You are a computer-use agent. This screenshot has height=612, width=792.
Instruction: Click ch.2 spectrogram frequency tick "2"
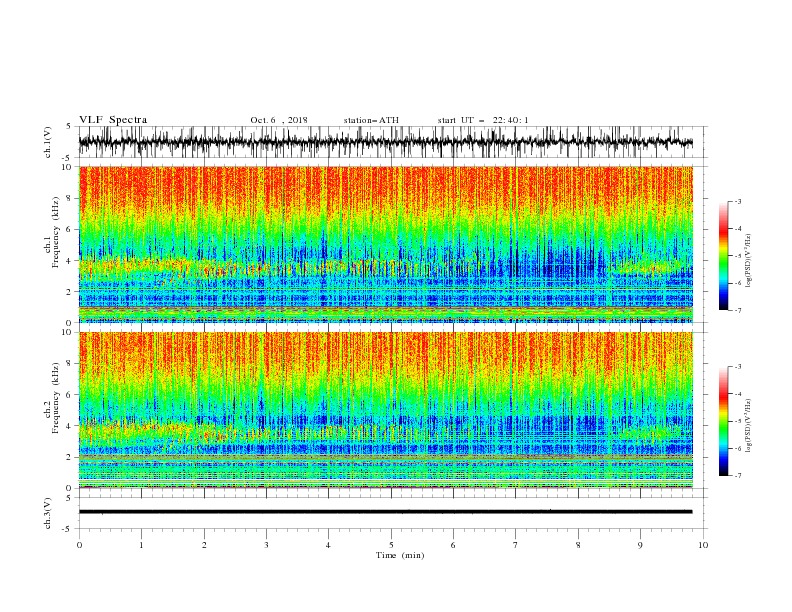click(70, 457)
